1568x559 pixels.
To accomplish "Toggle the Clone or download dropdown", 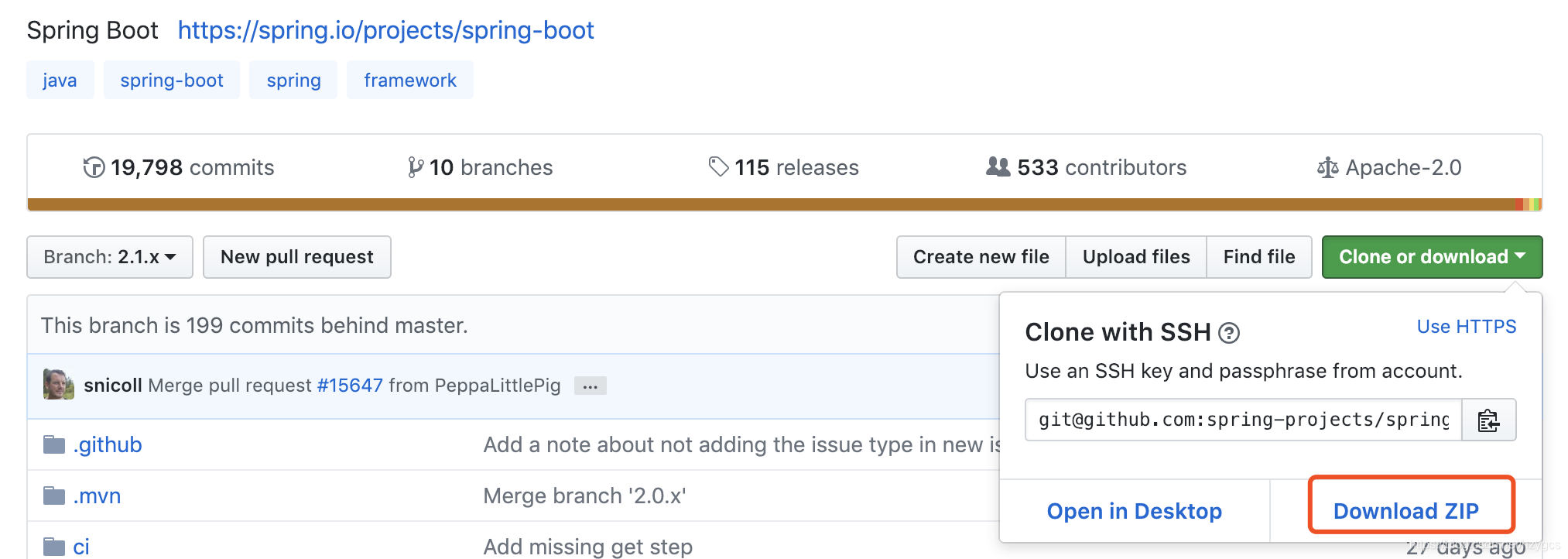I will click(1432, 257).
